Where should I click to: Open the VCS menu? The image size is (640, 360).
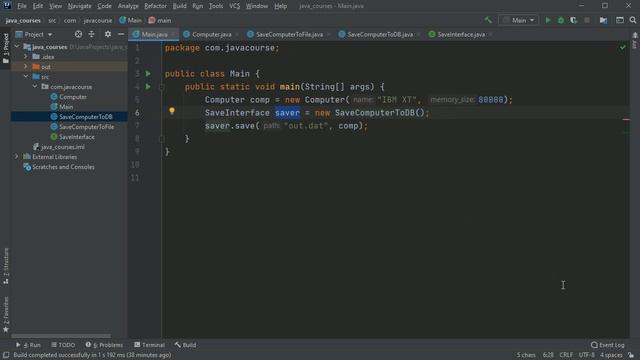(234, 6)
